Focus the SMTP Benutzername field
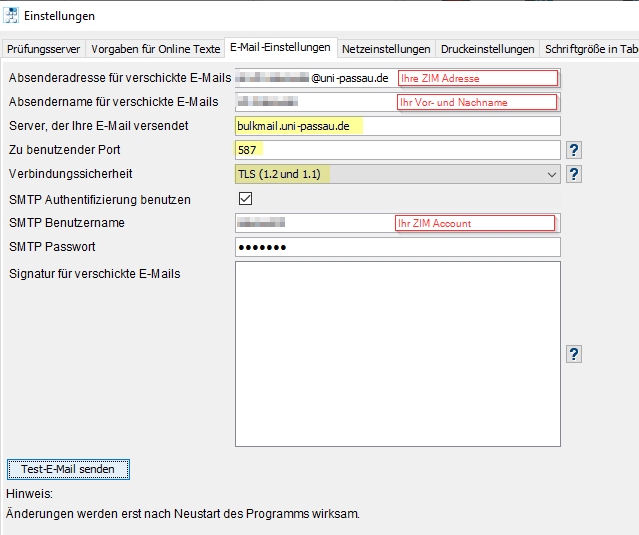Image resolution: width=639 pixels, height=535 pixels. tap(398, 223)
